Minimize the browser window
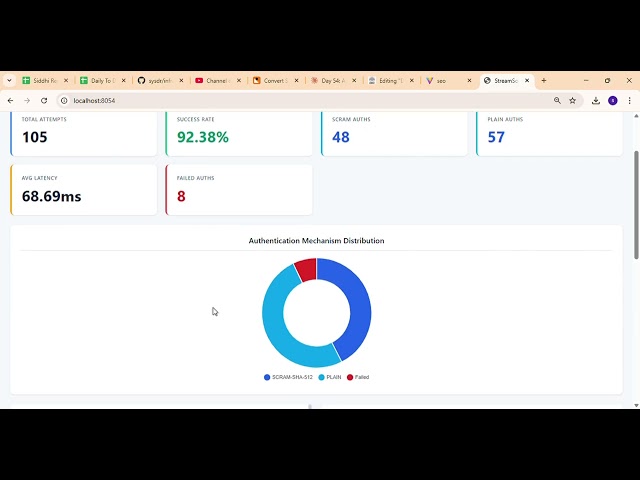Screen dimensions: 640x480 (586, 81)
